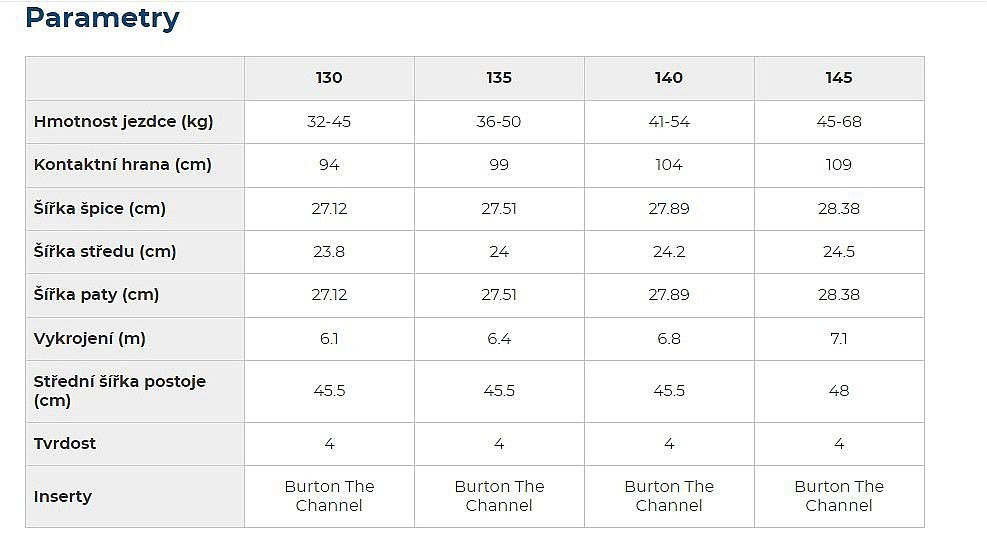Click the 28.38 nose width cell
This screenshot has width=987, height=559.
[839, 208]
